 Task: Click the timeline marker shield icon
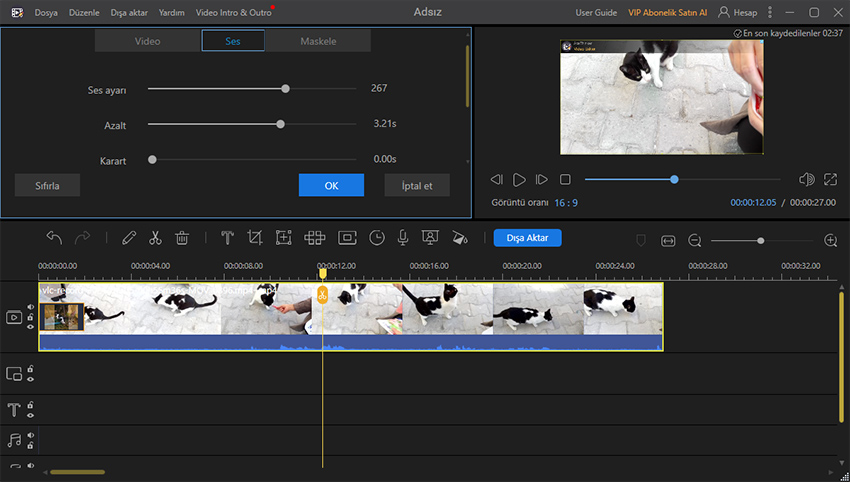(x=641, y=240)
